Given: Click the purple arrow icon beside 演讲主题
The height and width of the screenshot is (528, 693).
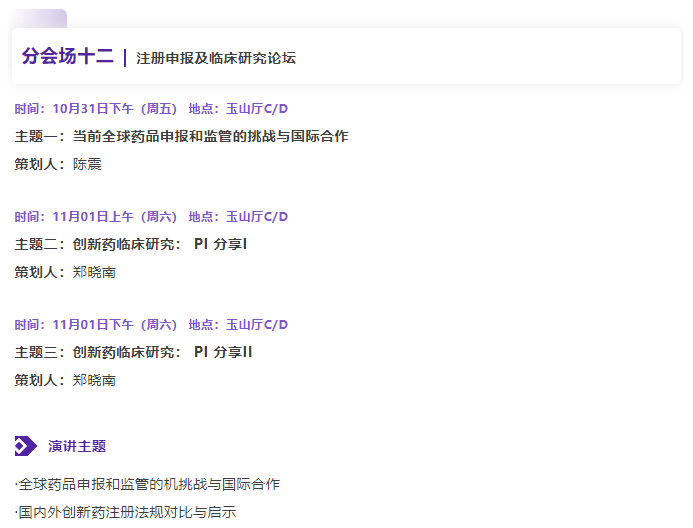Looking at the screenshot, I should click(26, 446).
